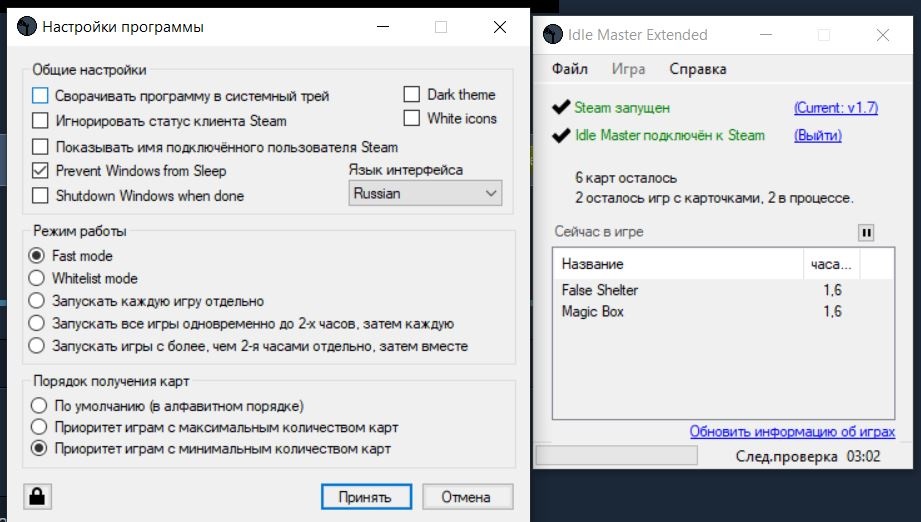Screen dimensions: 921x522
Task: Open the Игра menu
Action: 628,69
